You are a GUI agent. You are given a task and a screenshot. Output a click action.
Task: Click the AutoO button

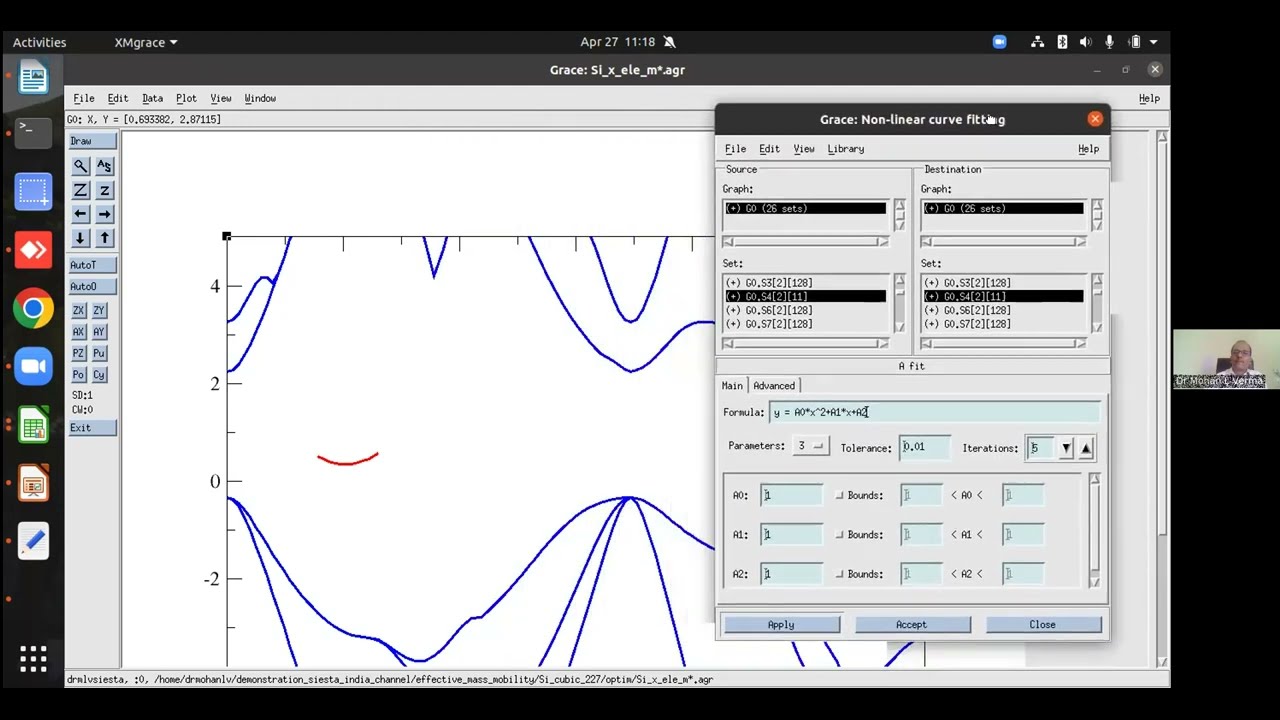[93, 287]
